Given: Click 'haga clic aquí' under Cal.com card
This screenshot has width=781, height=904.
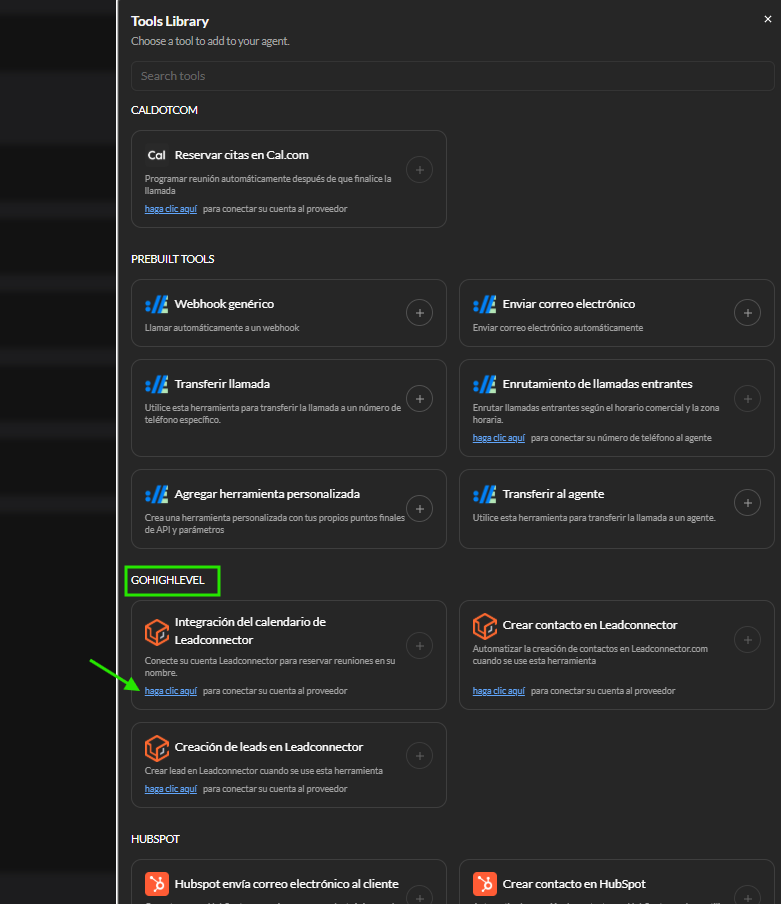Looking at the screenshot, I should point(171,209).
